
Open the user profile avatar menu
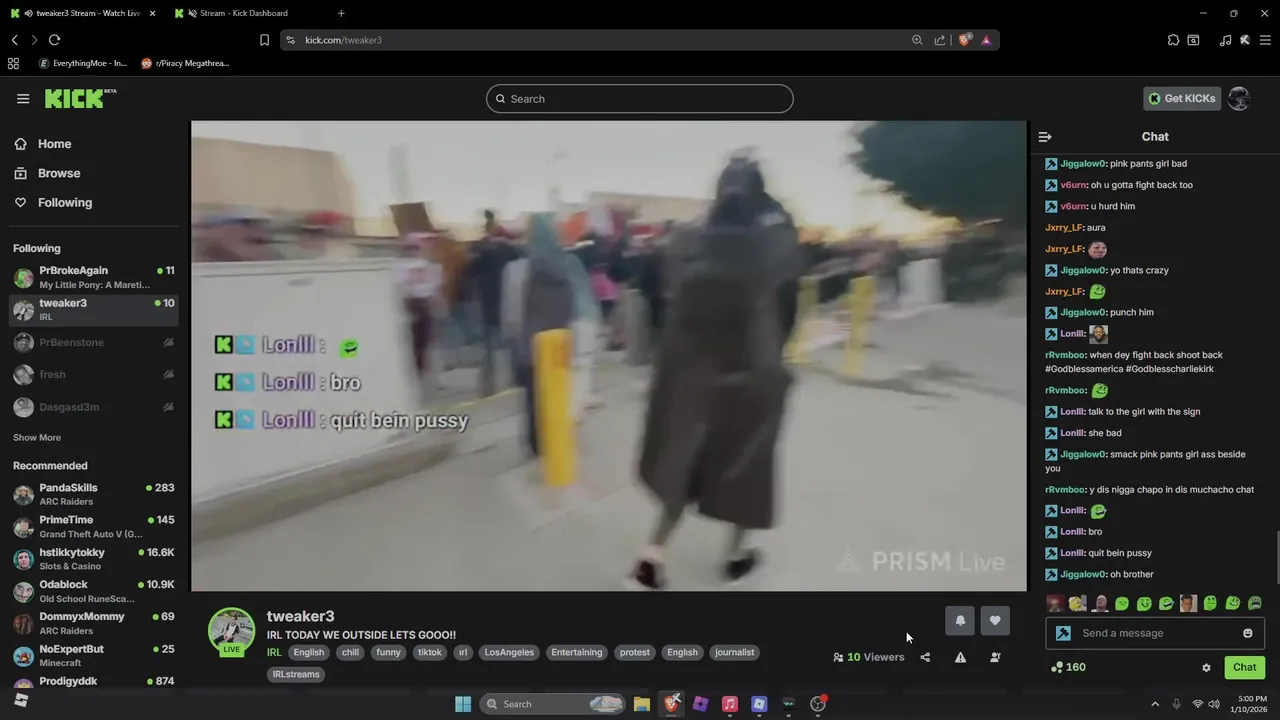click(1238, 98)
